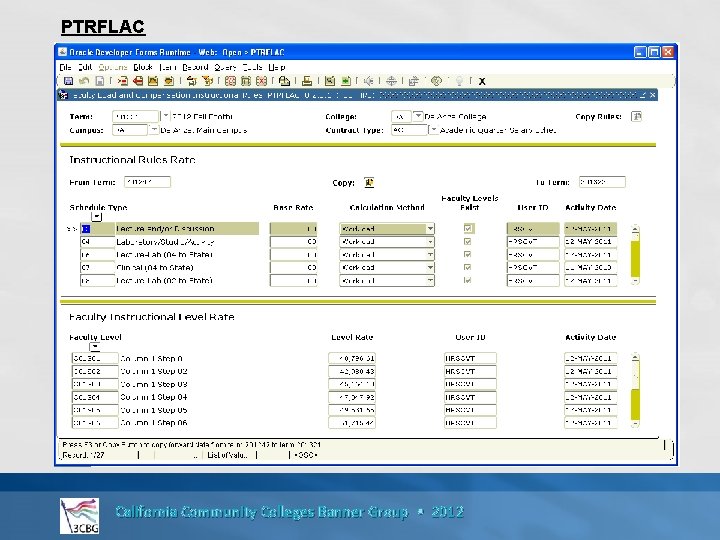Open the Term lookup dropdown arrow
Screen dimensions: 720x540
(x=166, y=116)
